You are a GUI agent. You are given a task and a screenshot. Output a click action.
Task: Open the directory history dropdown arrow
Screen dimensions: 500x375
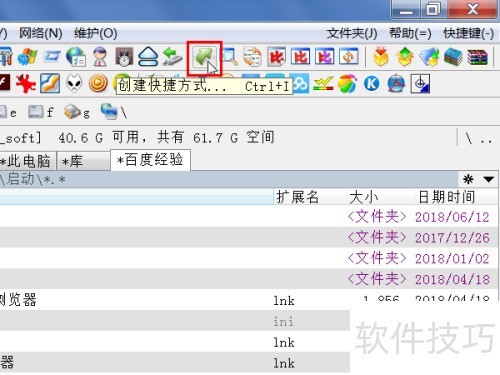488,179
